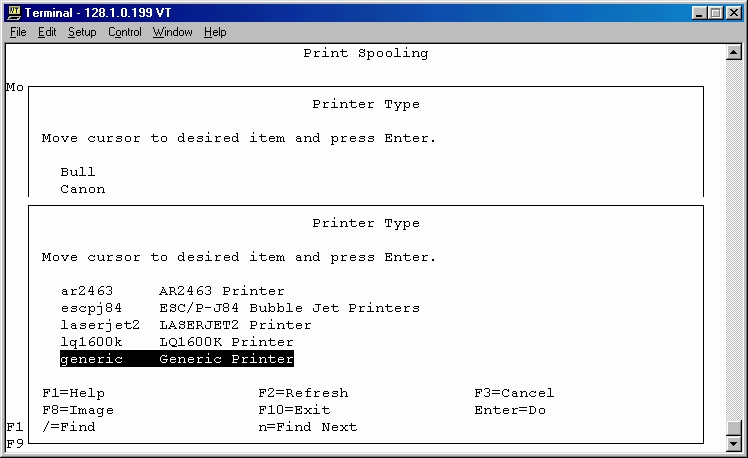Viewport: 748px width, 458px height.
Task: Open the Window menu
Action: tap(172, 32)
